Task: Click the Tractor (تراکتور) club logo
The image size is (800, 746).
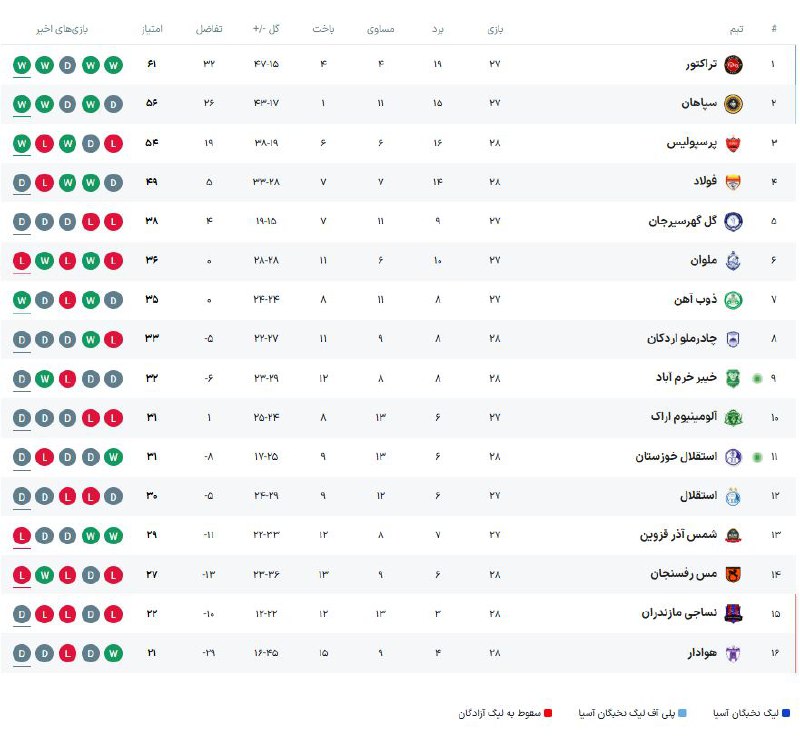Action: click(733, 65)
